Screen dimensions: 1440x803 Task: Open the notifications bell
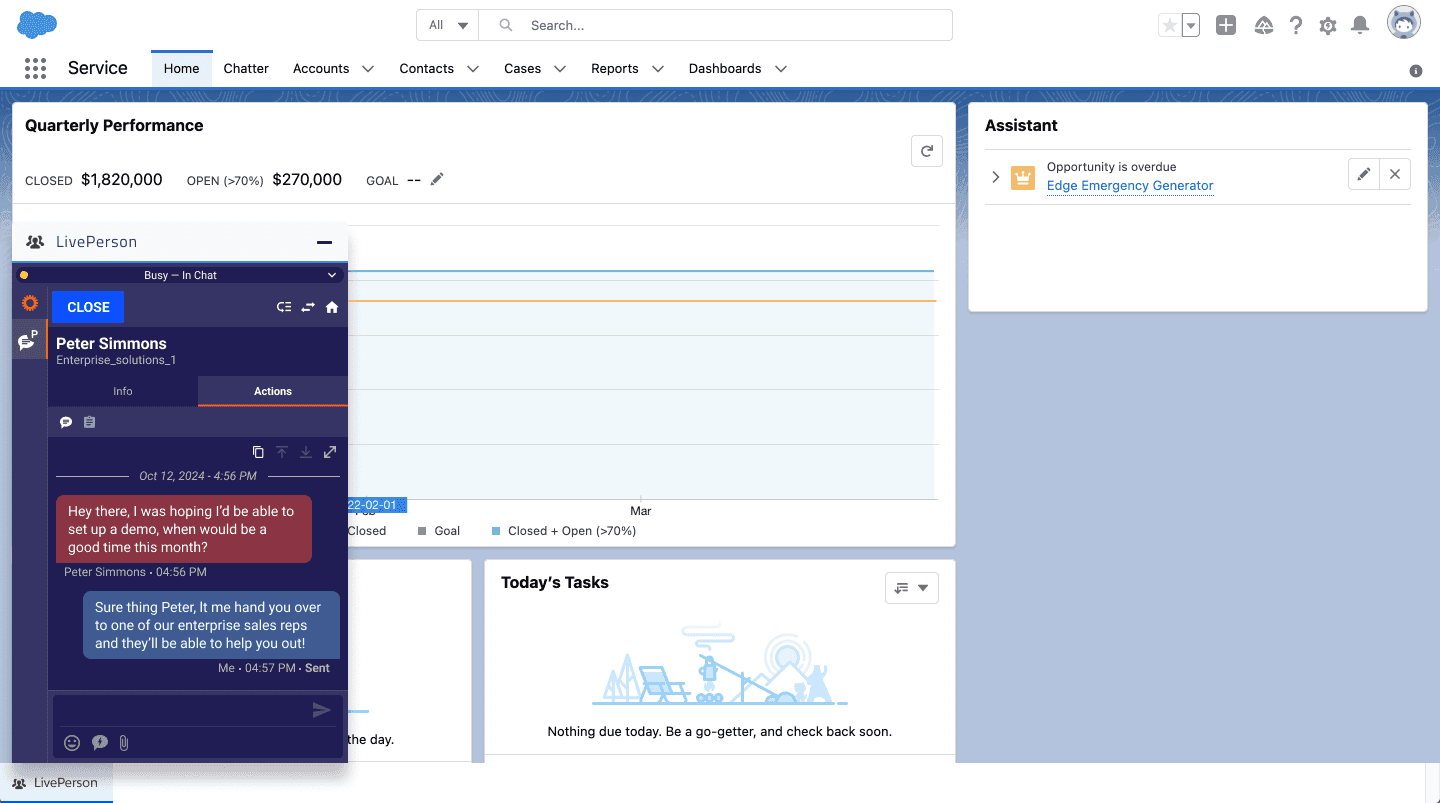click(1360, 26)
